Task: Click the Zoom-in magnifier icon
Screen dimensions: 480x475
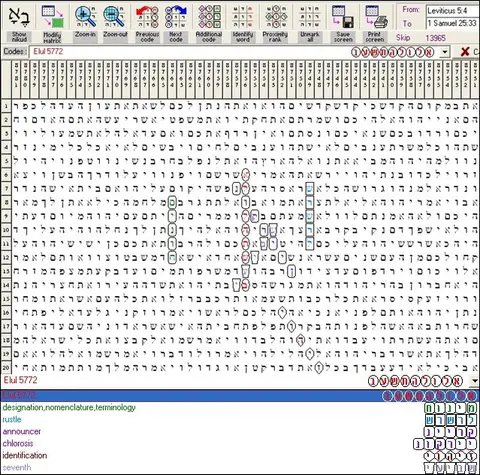Action: pos(85,16)
